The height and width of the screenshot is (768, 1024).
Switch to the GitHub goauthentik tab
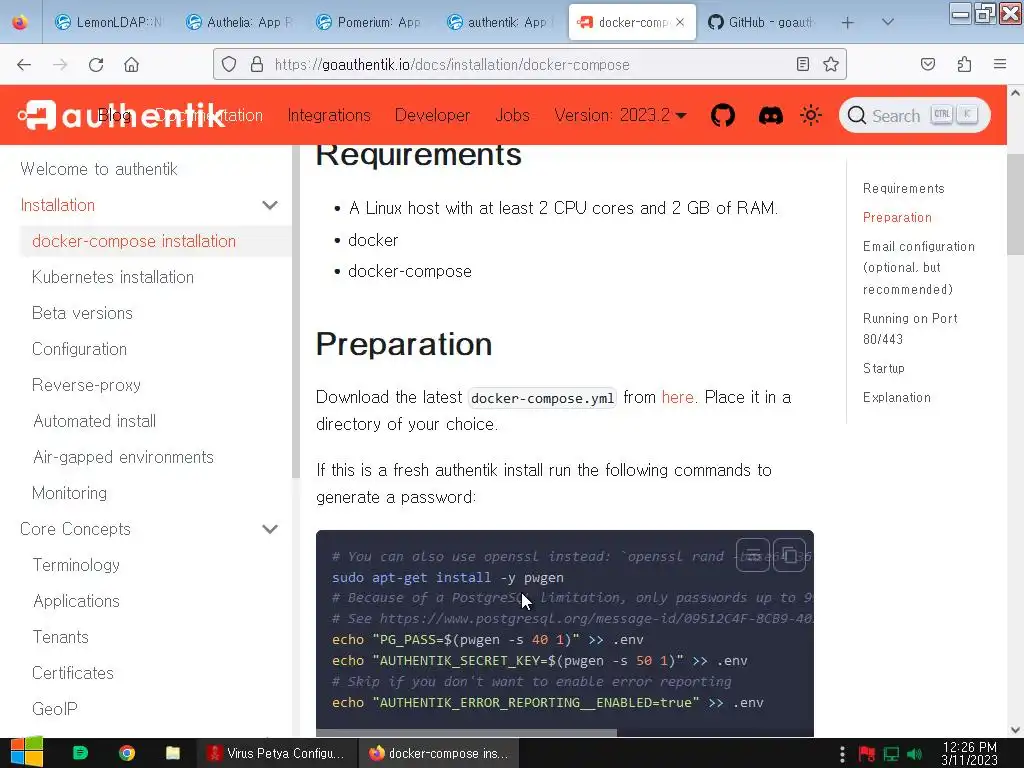point(761,22)
